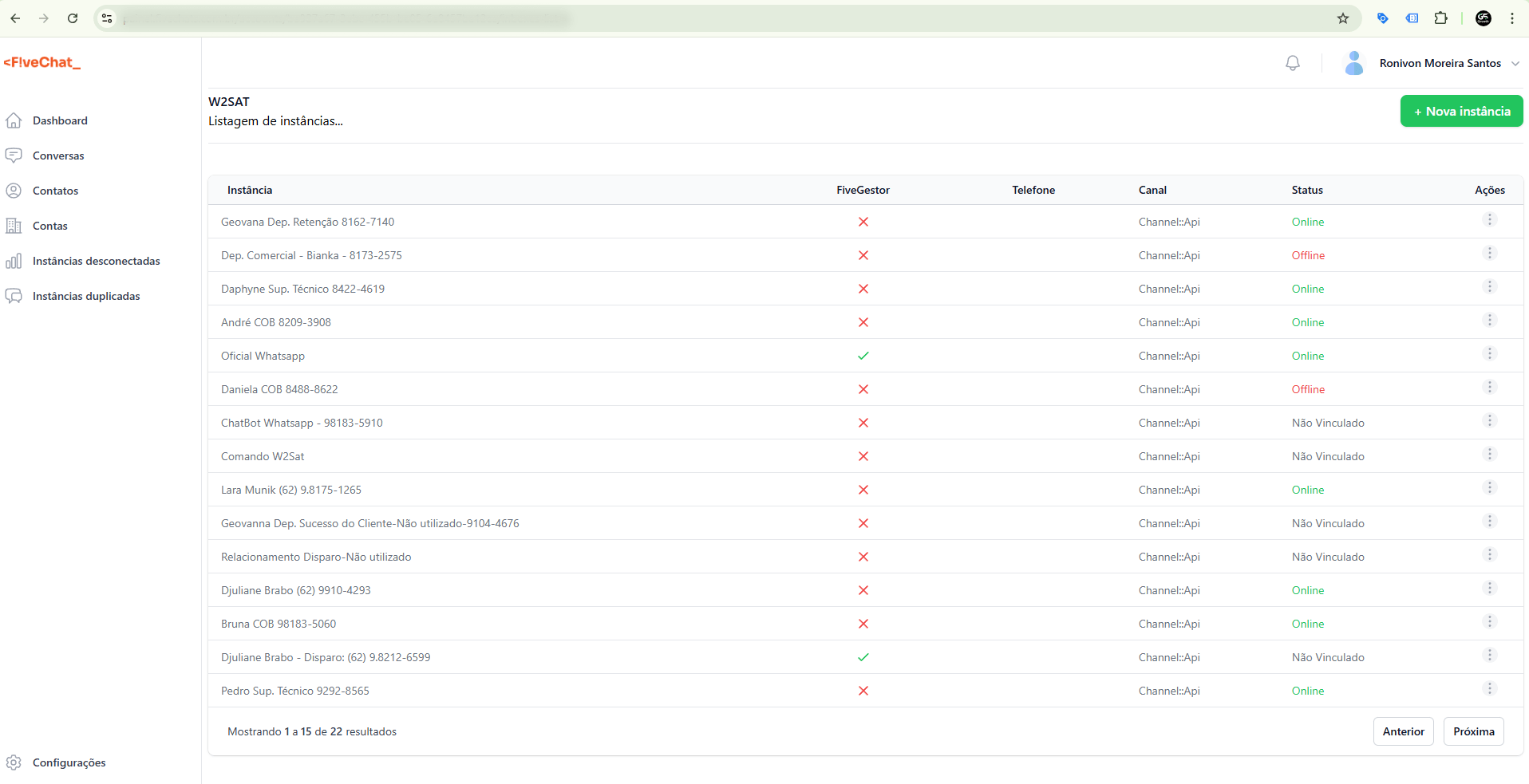Click the FiveGestor green check for Djuliane Brabo - Disparo

[x=863, y=657]
